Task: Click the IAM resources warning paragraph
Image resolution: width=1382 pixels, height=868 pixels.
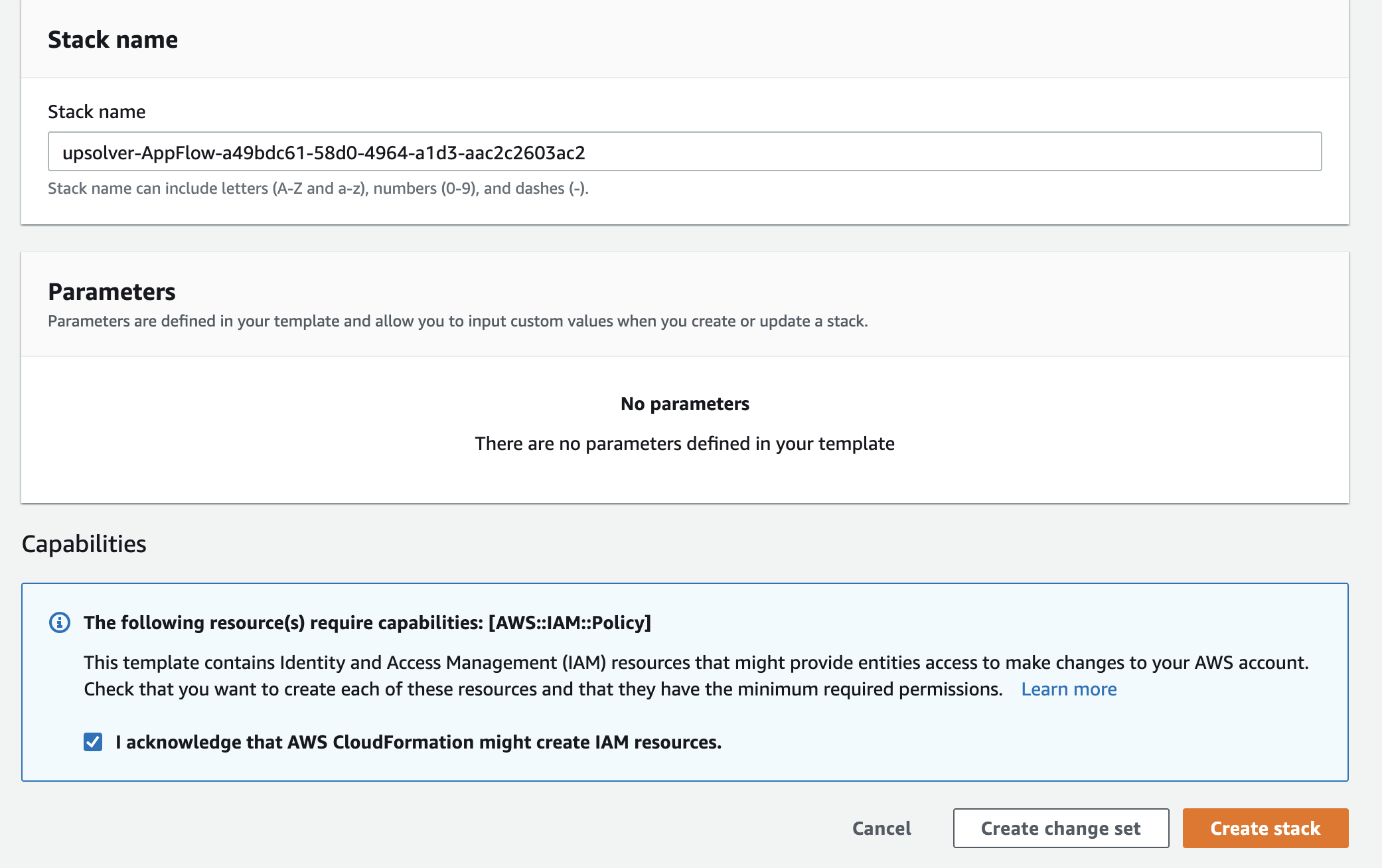Action: [x=696, y=676]
